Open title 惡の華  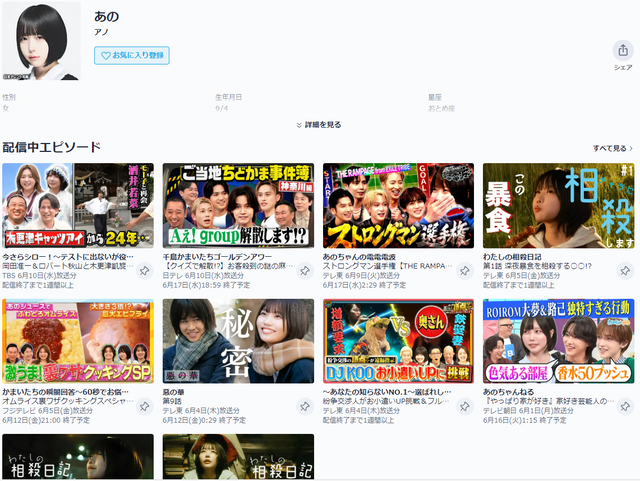tap(173, 392)
